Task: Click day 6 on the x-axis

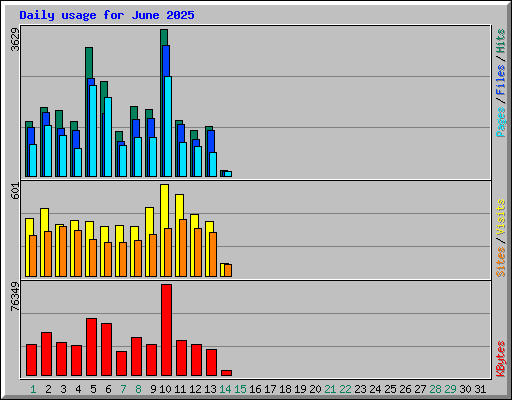Action: point(108,389)
